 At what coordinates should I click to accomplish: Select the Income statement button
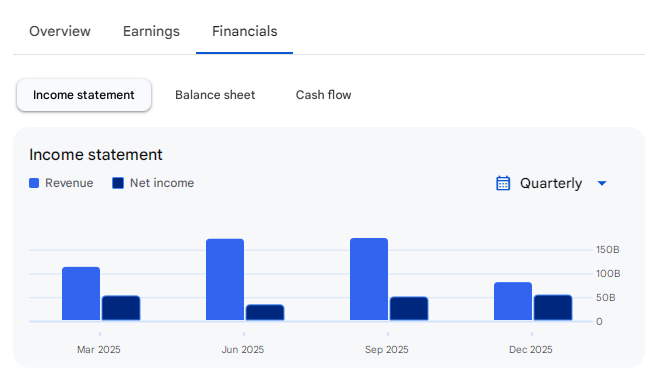pos(84,95)
